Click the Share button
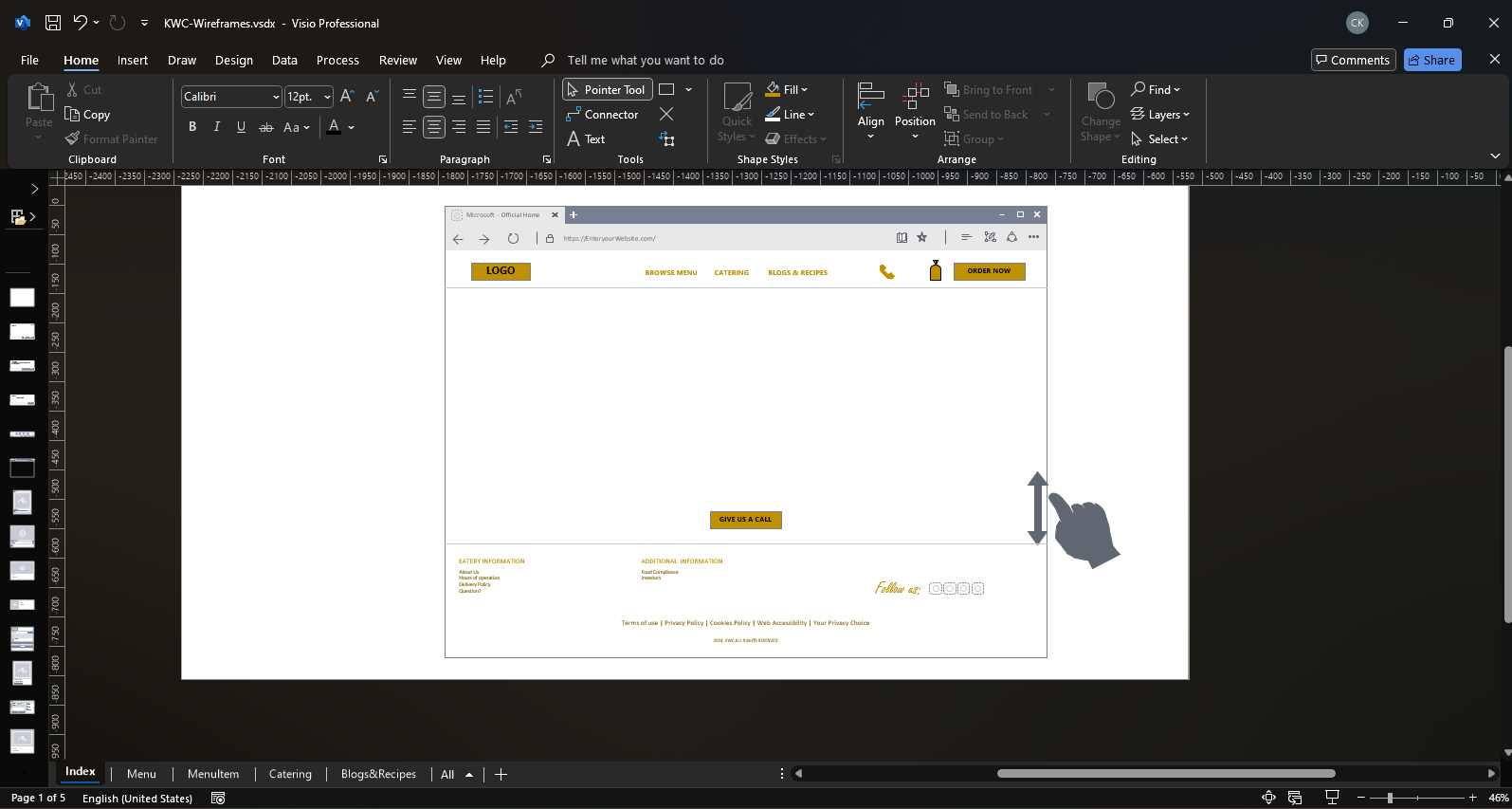 [1431, 60]
